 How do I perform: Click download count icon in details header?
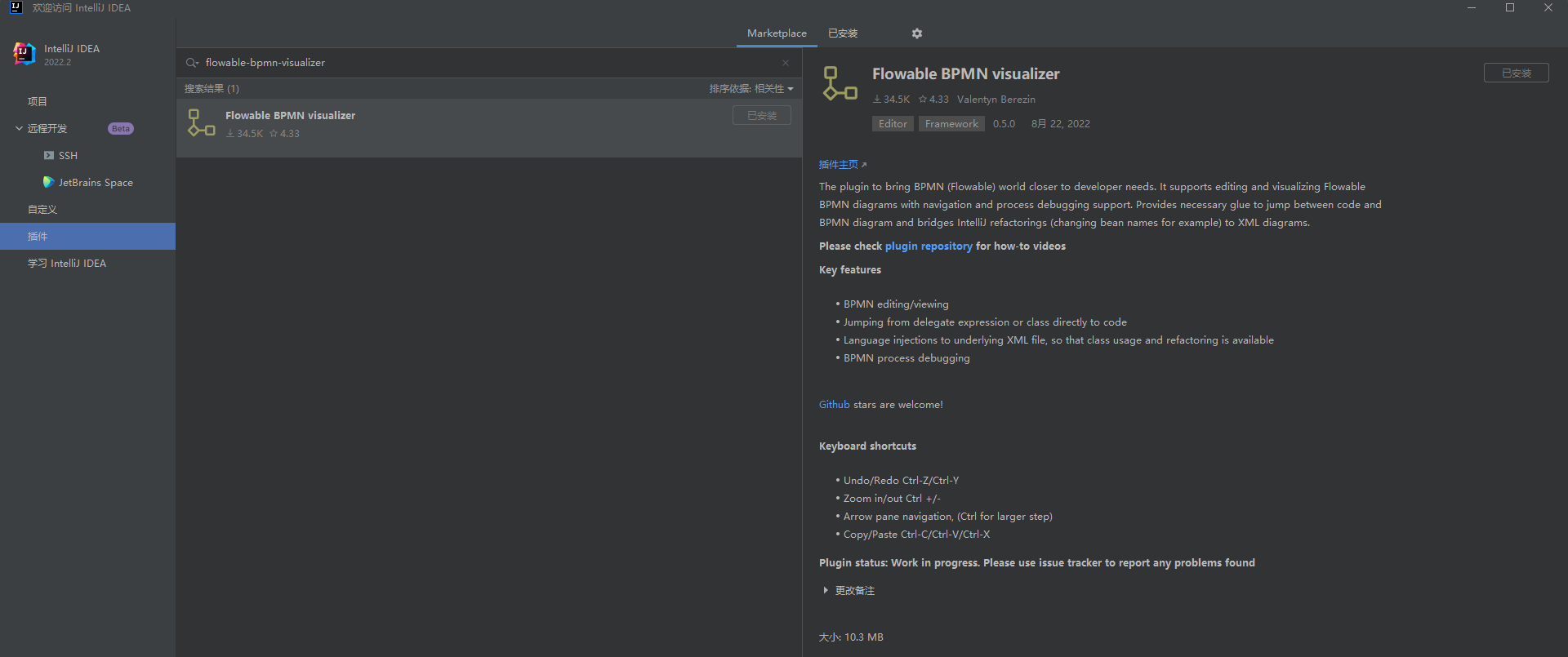point(877,100)
